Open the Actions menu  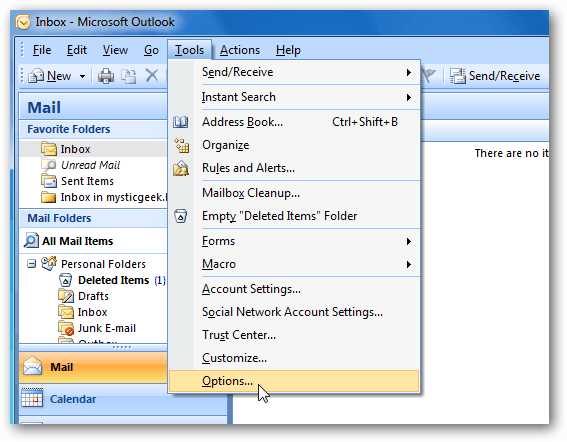(240, 50)
